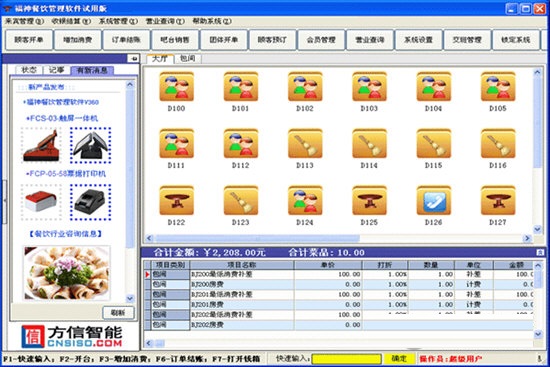This screenshot has height=367, width=550.
Task: Switch to the 包间 tab
Action: (187, 59)
